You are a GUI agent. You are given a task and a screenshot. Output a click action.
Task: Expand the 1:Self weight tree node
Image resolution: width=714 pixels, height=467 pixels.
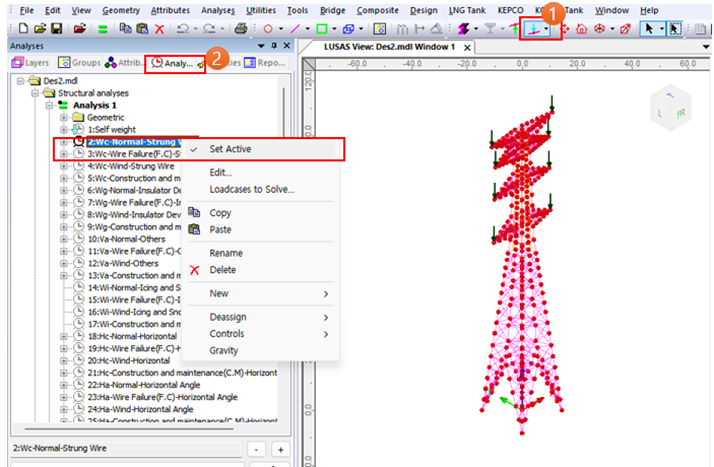tap(64, 129)
